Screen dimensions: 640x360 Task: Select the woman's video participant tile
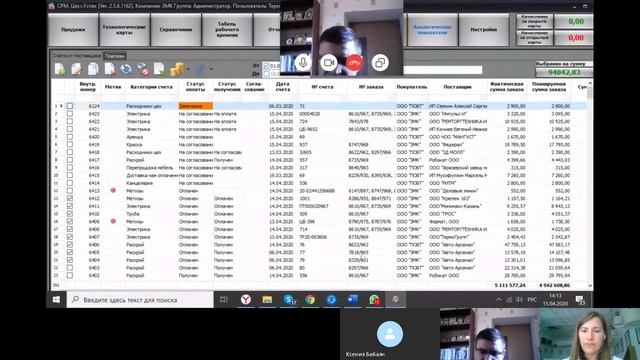click(x=590, y=334)
